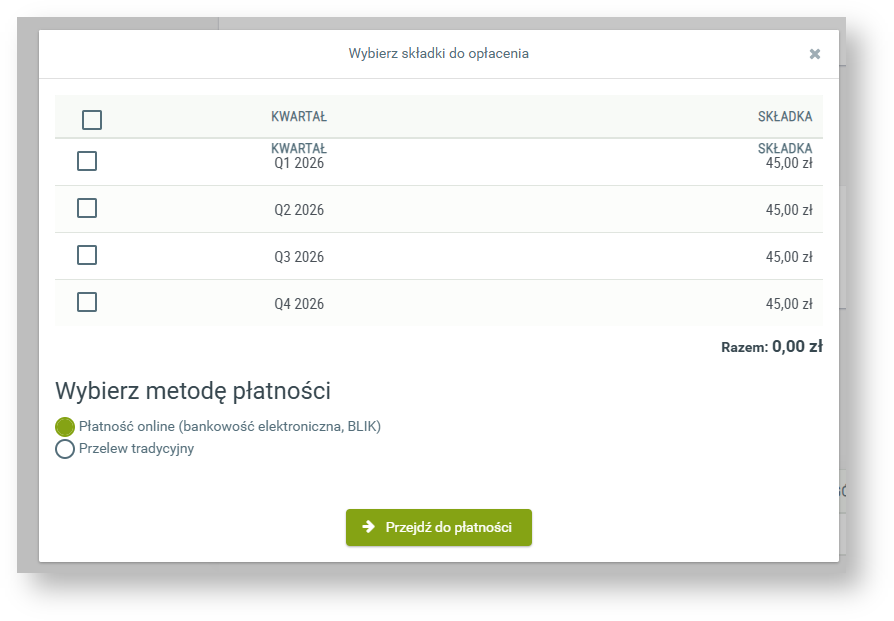Close the payment dialog with the X icon
The image size is (894, 621).
click(815, 54)
